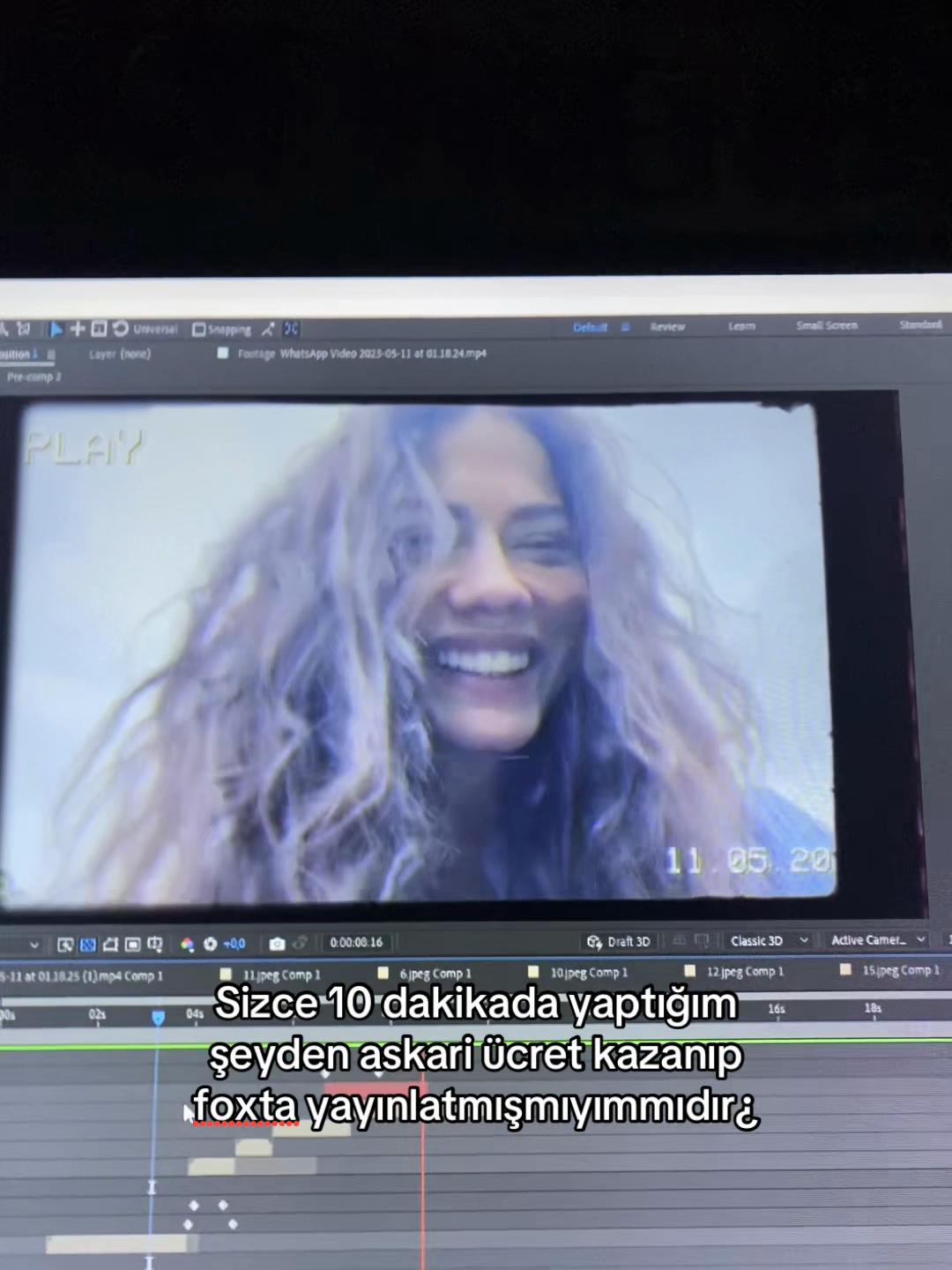The height and width of the screenshot is (1270, 952).
Task: Open Composition panel menu icon
Action: click(51, 355)
